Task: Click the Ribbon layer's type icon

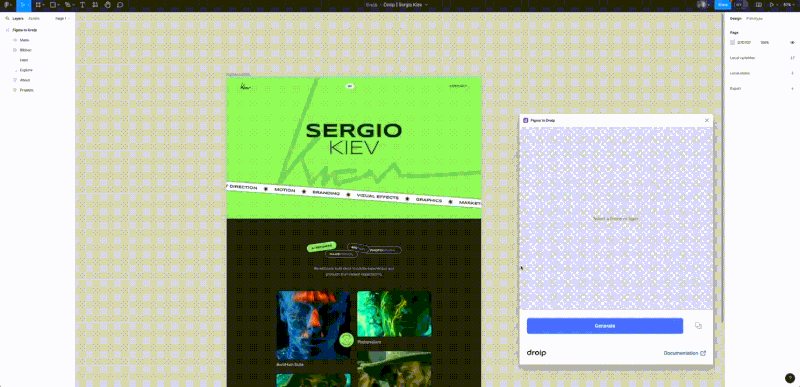Action: point(15,50)
